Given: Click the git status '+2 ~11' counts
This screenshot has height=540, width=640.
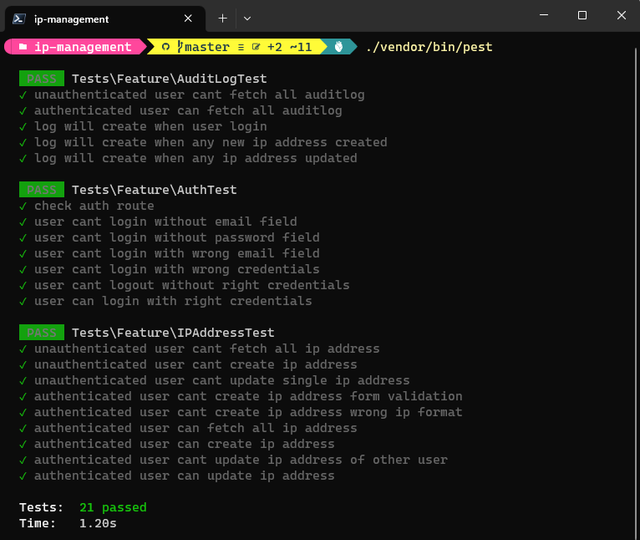Looking at the screenshot, I should 289,47.
